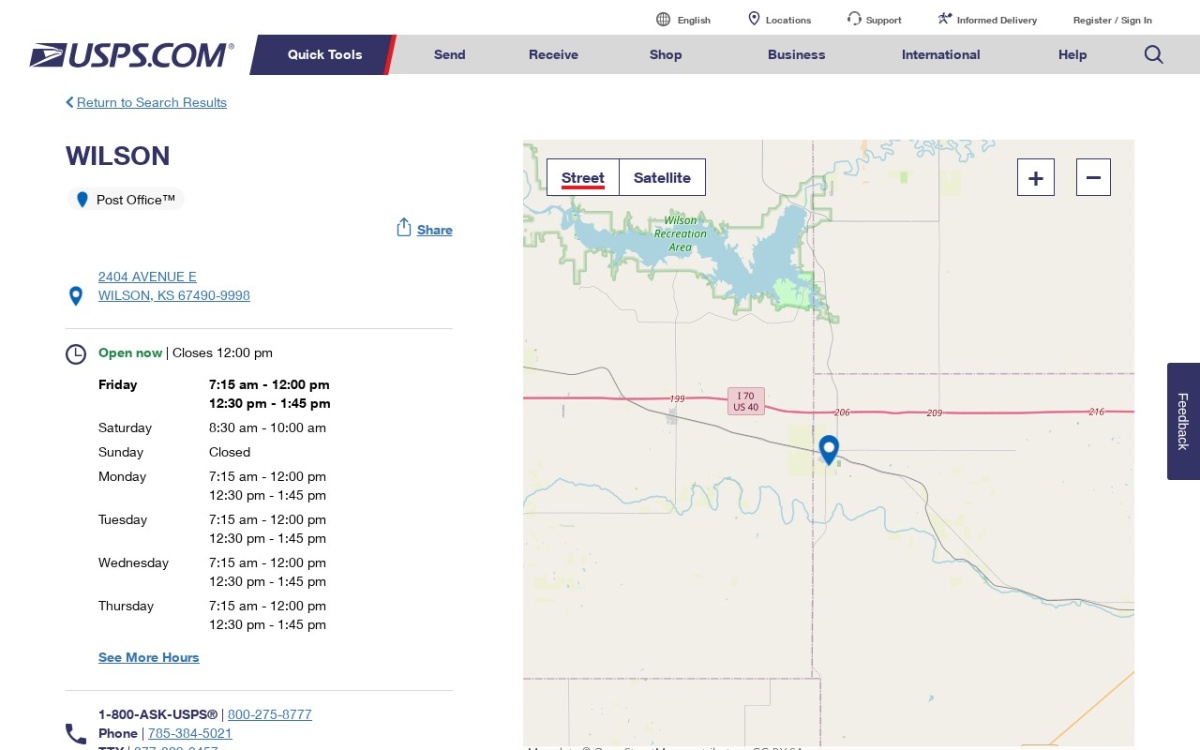This screenshot has height=750, width=1200.
Task: Click the blue map pin marker
Action: (828, 450)
